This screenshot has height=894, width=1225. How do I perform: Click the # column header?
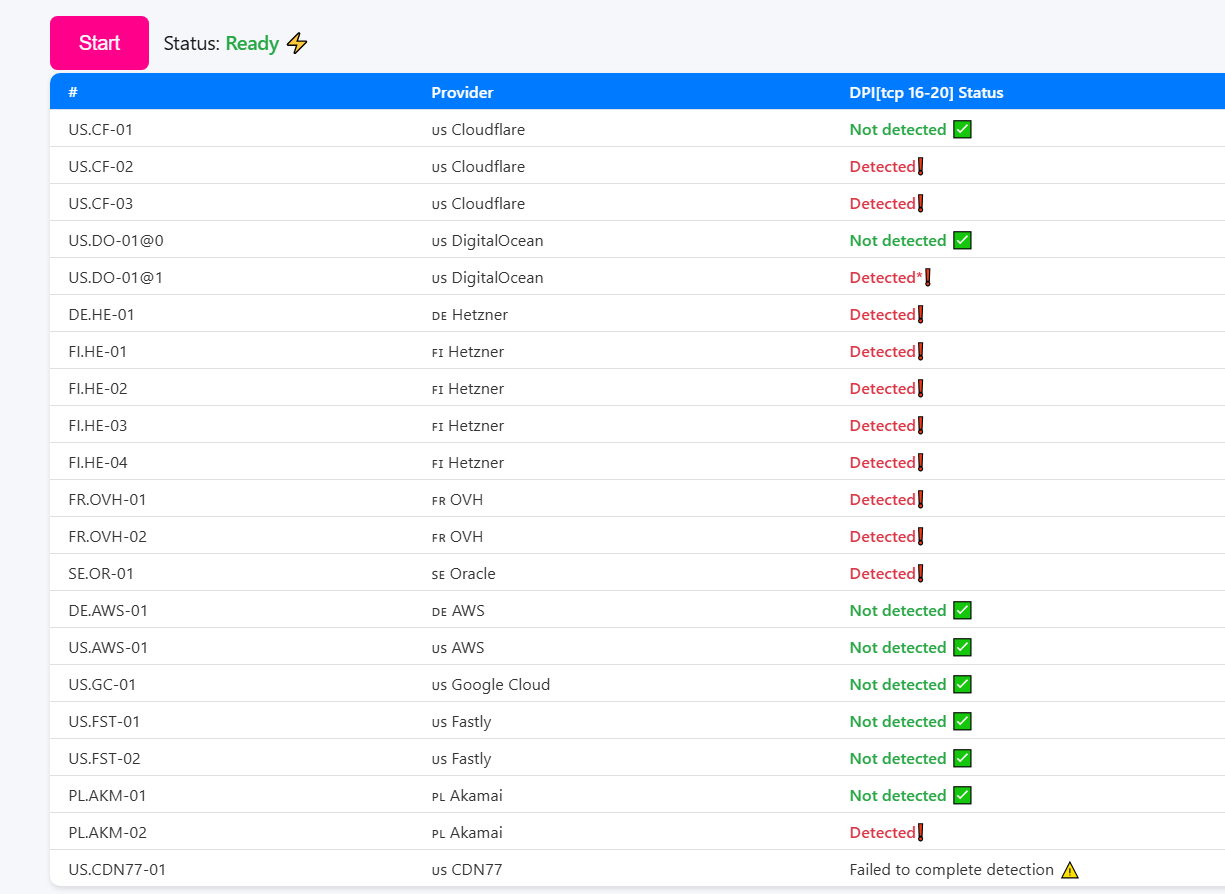[x=73, y=92]
